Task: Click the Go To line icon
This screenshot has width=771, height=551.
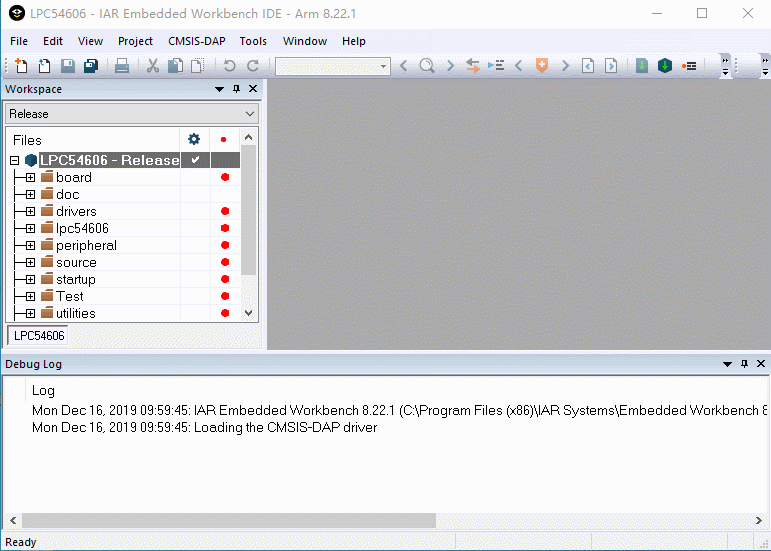Action: pyautogui.click(x=496, y=65)
